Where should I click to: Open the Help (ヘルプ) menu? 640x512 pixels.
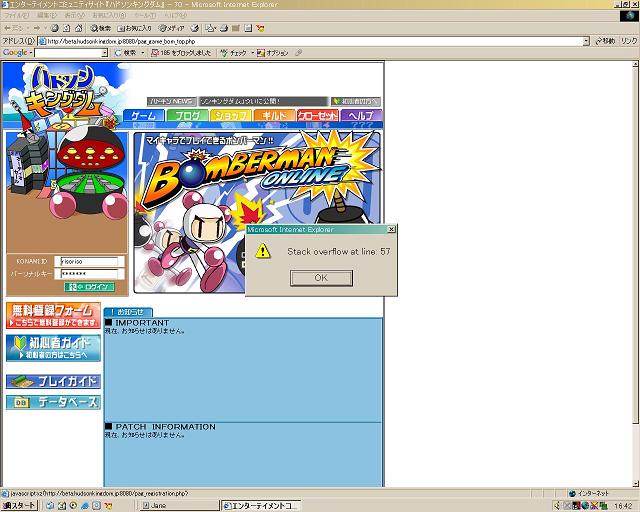click(x=176, y=16)
